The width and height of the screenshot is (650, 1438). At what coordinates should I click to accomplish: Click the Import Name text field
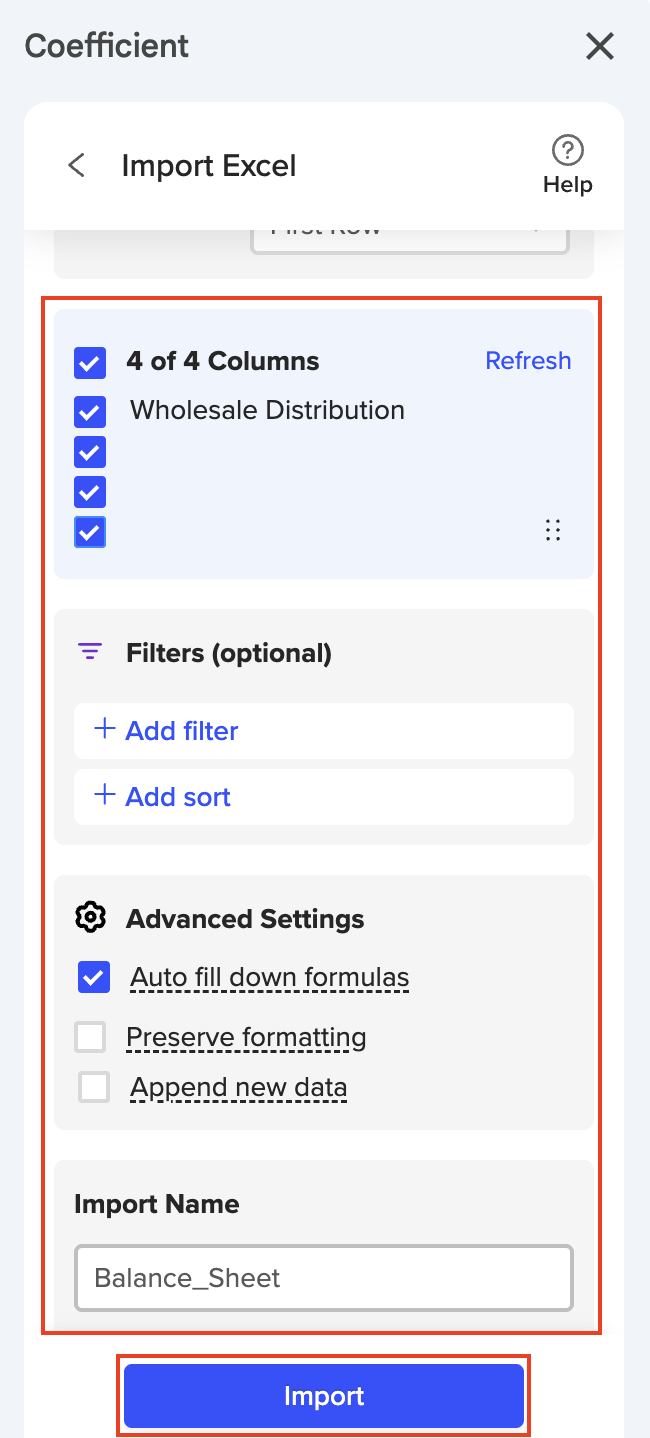point(324,1278)
